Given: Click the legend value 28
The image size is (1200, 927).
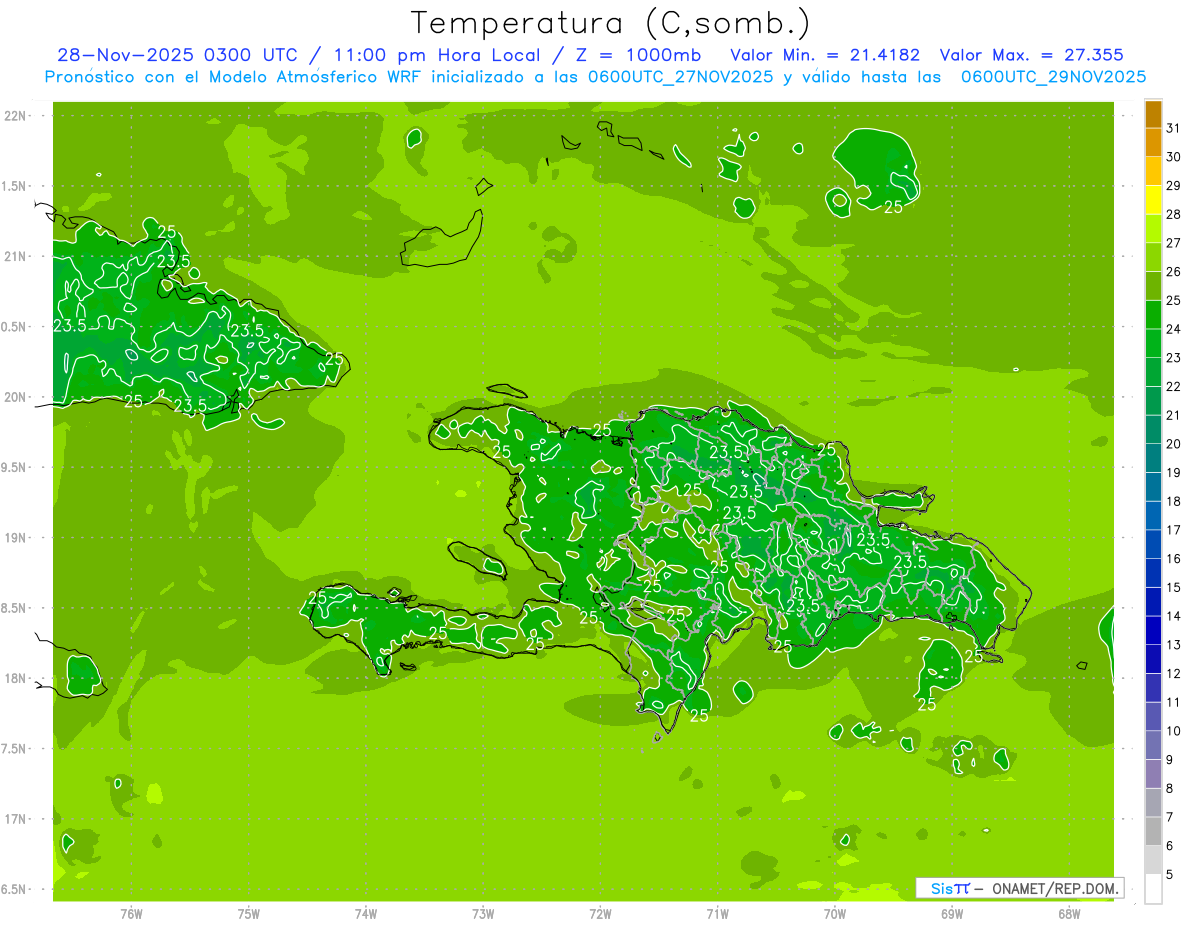Looking at the screenshot, I should click(x=1173, y=215).
